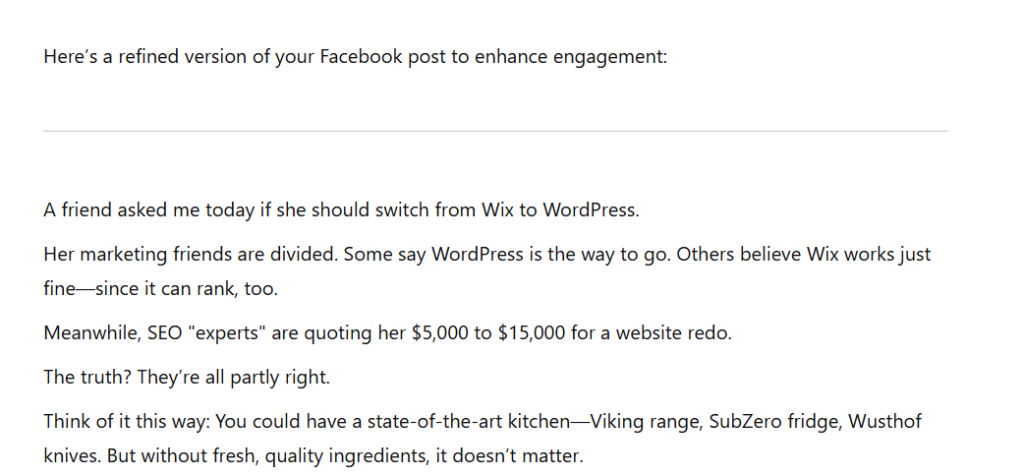
Task: Click the word "Wix" in the friend sentence
Action: pos(498,210)
